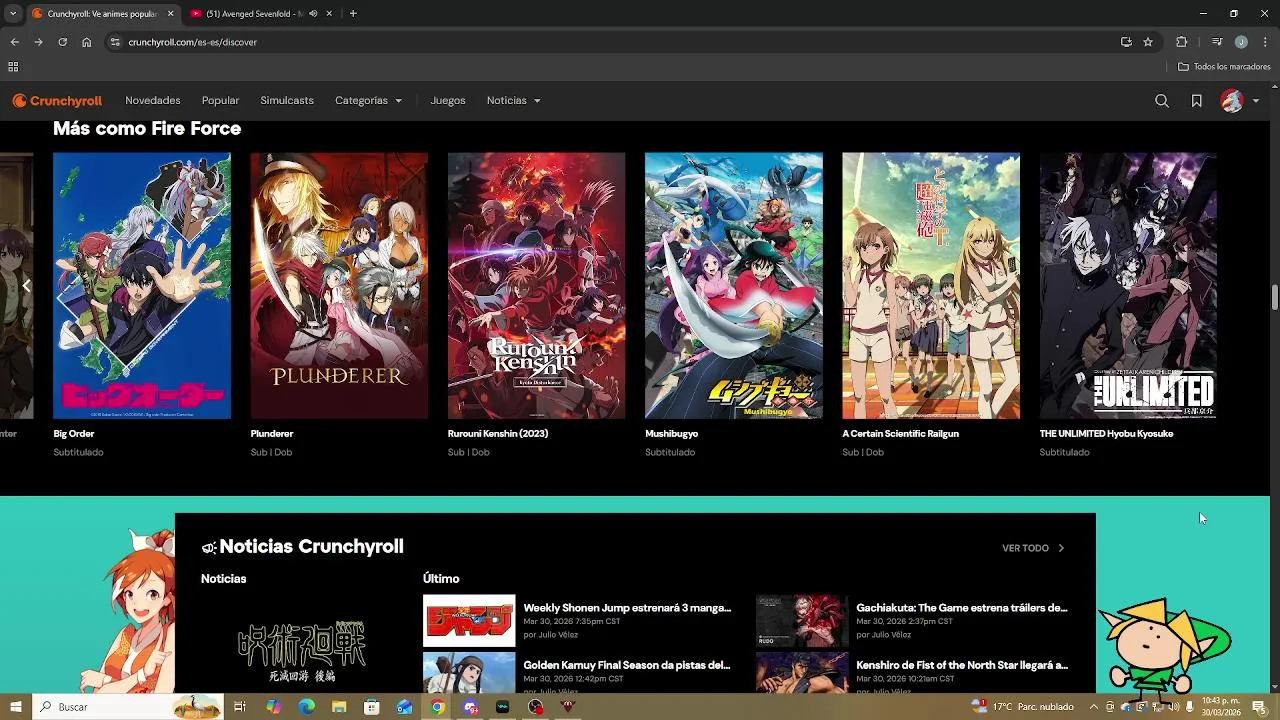Open Golden Kamuy Final Season news article
Viewport: 1280px width, 720px height.
pyautogui.click(x=626, y=665)
